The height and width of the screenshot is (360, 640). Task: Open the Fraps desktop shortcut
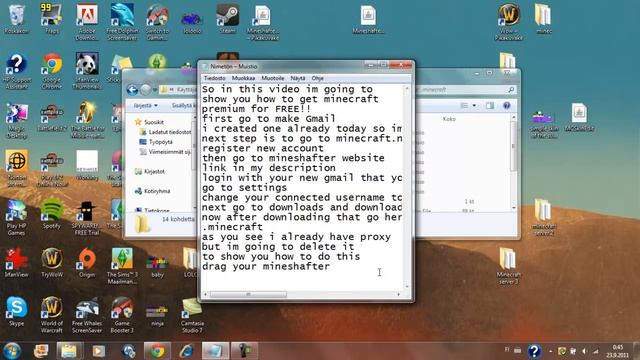[x=51, y=18]
